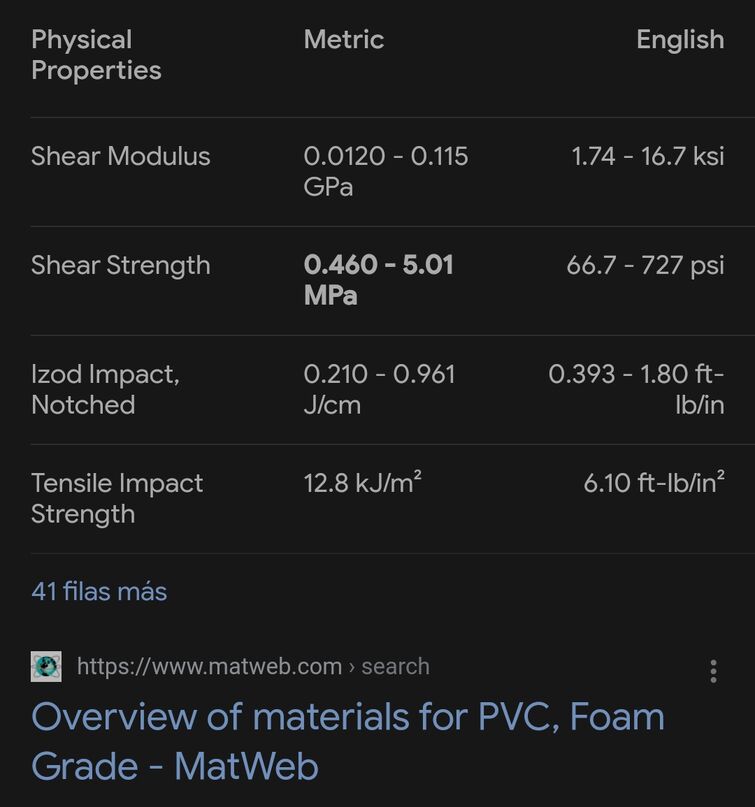Click the 0.0120 - 0.115 GPa value
The height and width of the screenshot is (807, 755).
coord(385,171)
